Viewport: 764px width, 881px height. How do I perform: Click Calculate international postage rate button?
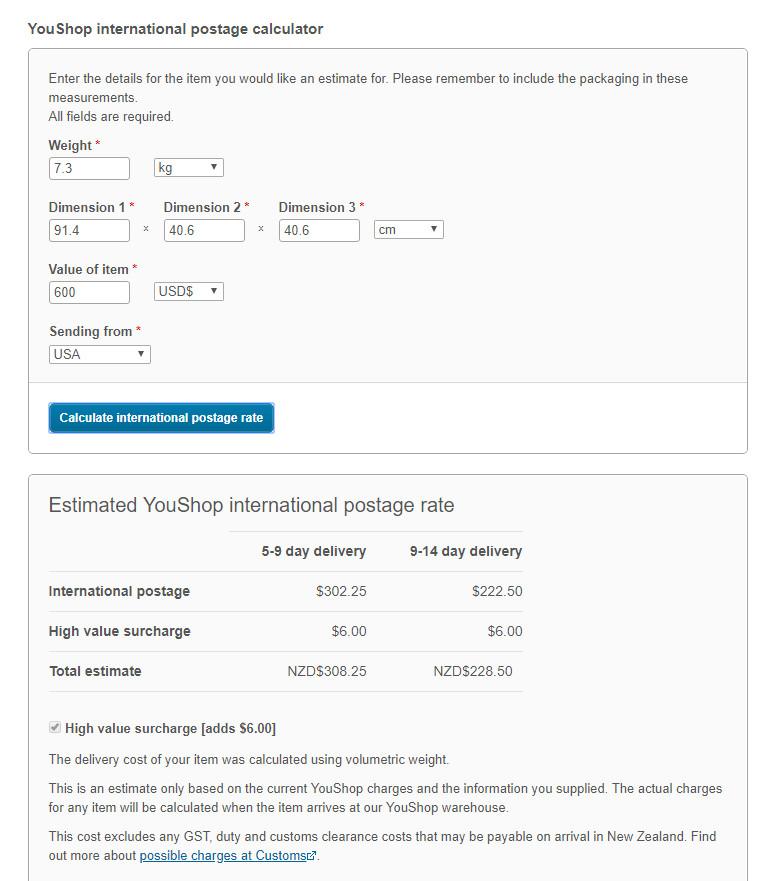(161, 417)
